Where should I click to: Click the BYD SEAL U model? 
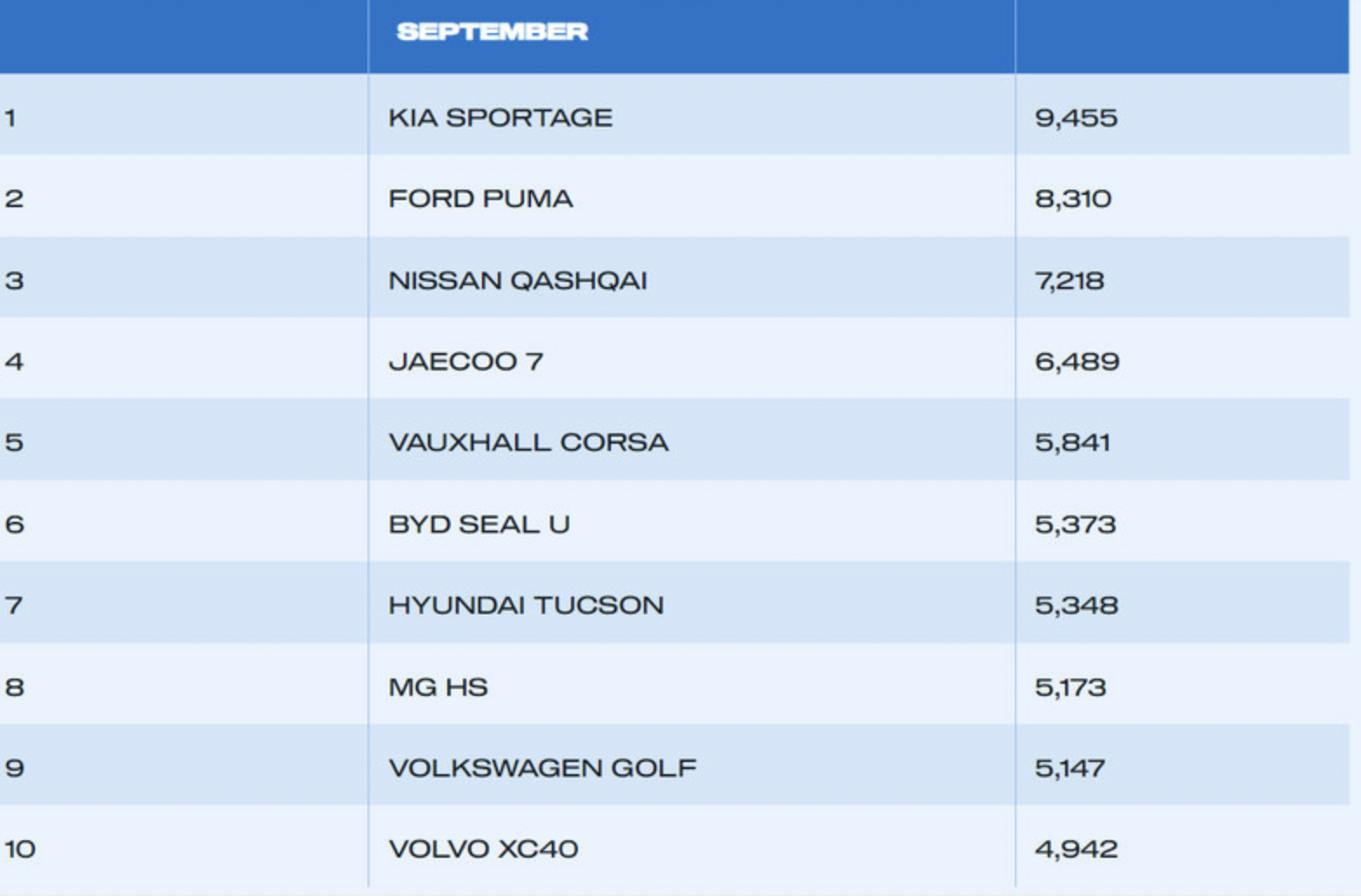(479, 525)
